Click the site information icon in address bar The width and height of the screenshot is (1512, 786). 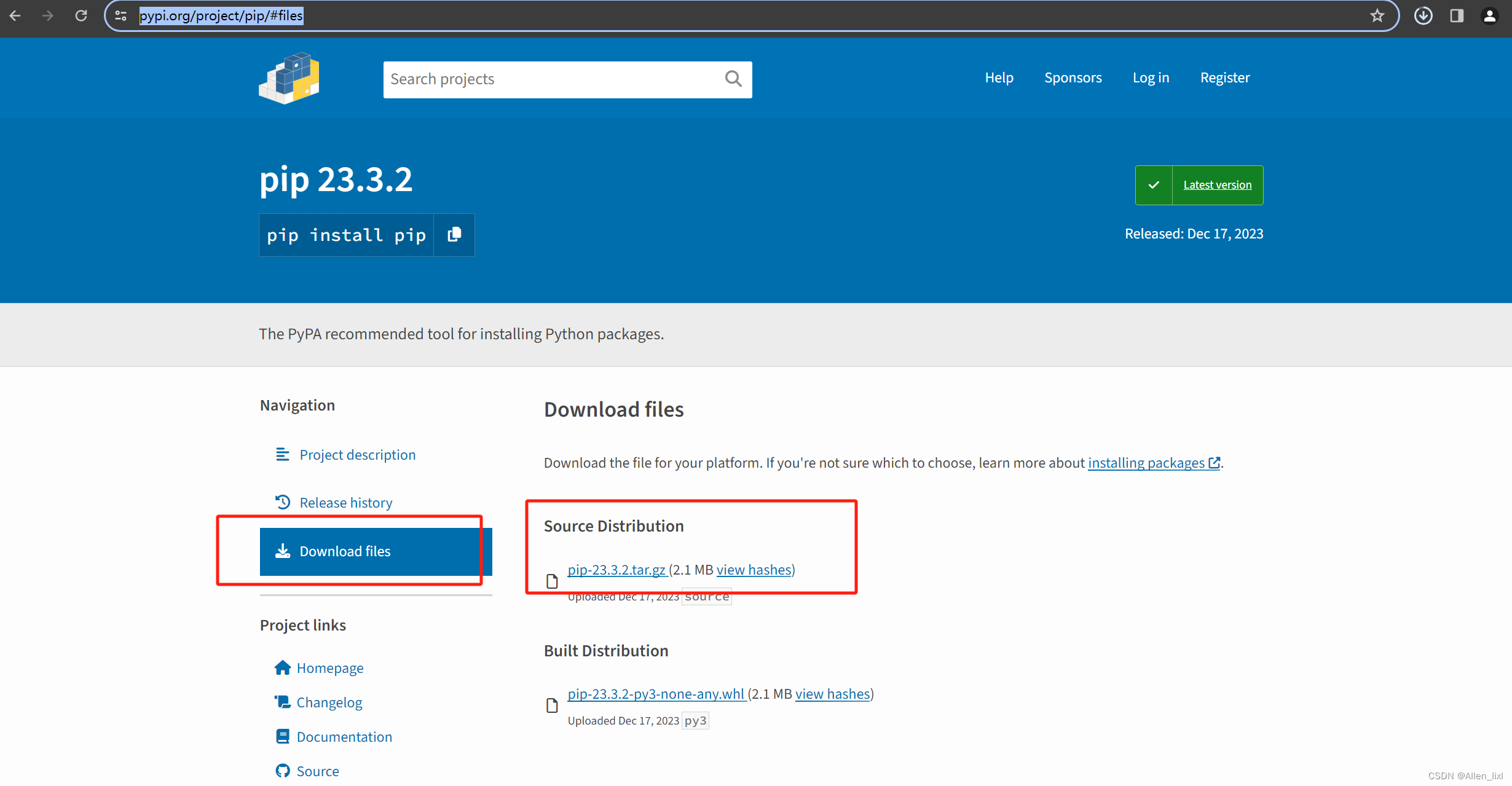pyautogui.click(x=121, y=15)
